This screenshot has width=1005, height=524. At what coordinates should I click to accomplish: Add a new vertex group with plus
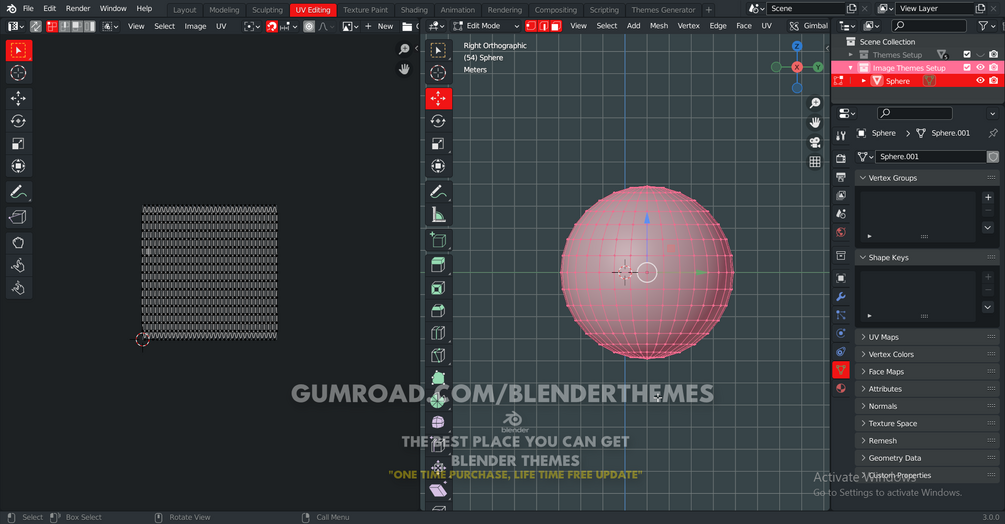click(988, 197)
